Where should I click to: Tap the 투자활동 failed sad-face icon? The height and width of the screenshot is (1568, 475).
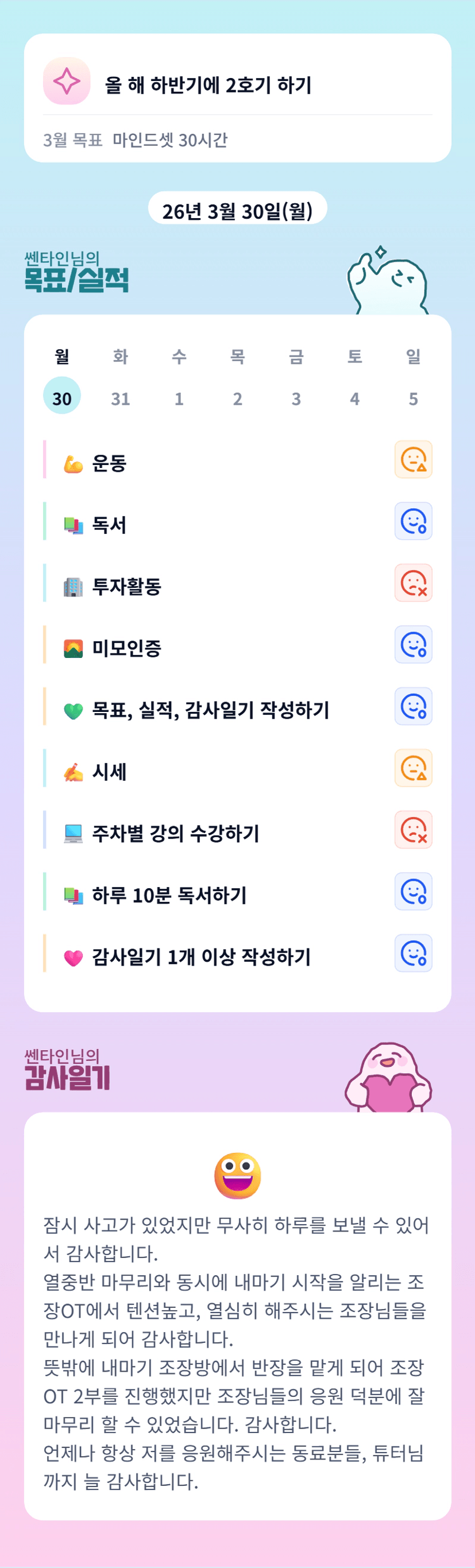tap(414, 583)
